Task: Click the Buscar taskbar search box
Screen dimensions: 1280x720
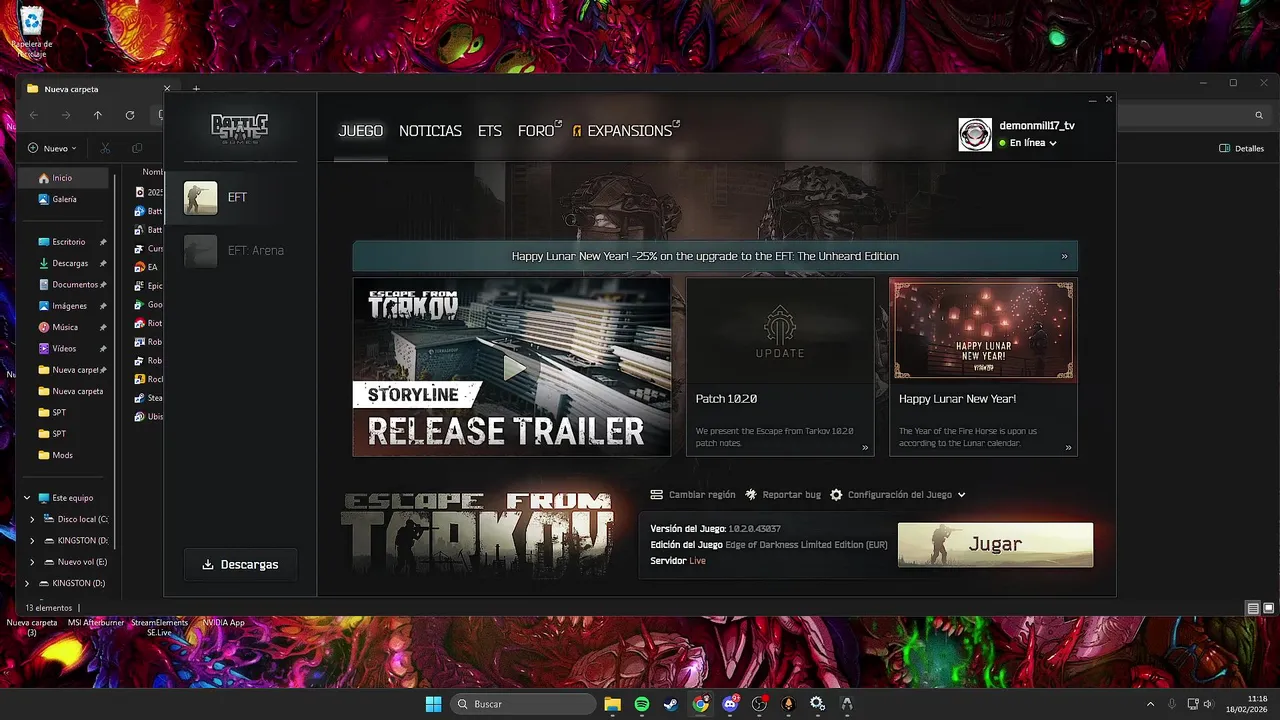Action: [x=524, y=704]
